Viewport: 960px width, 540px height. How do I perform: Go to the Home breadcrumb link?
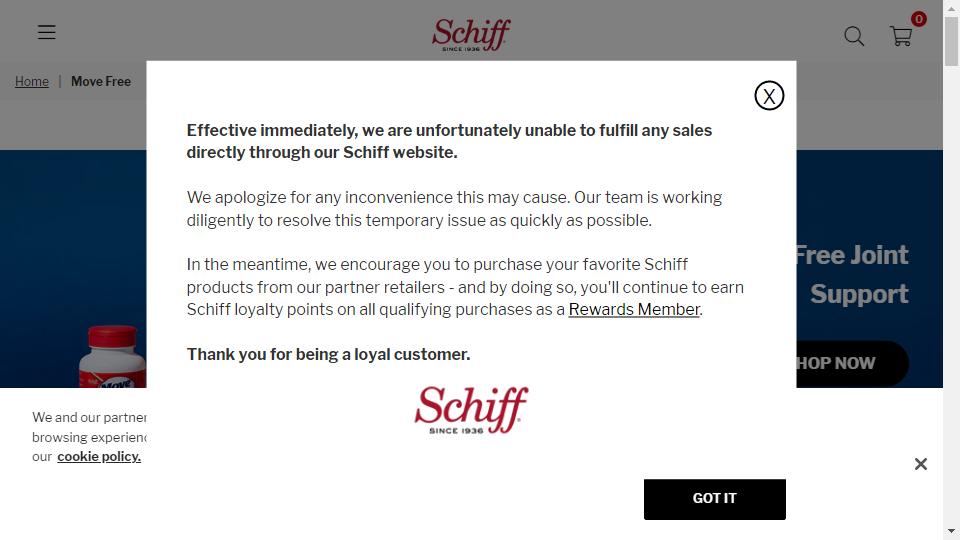point(32,81)
